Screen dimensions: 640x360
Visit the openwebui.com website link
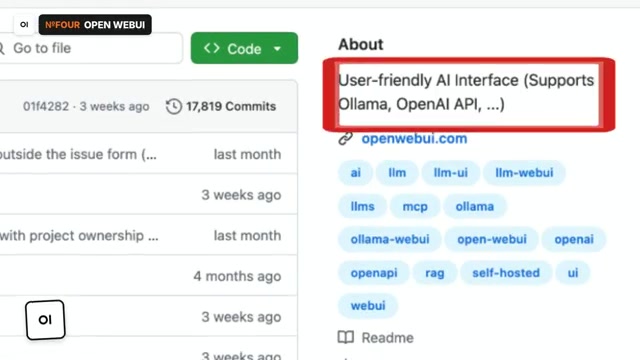[414, 139]
